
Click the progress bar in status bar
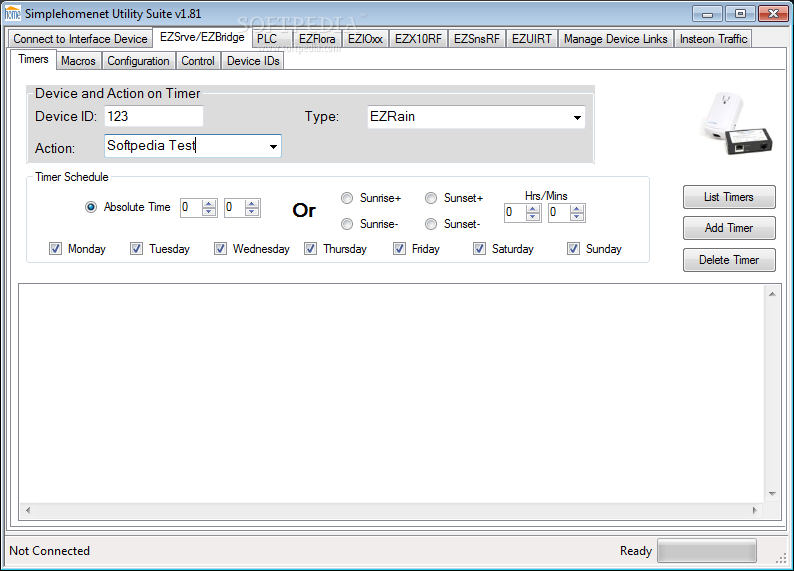point(707,551)
